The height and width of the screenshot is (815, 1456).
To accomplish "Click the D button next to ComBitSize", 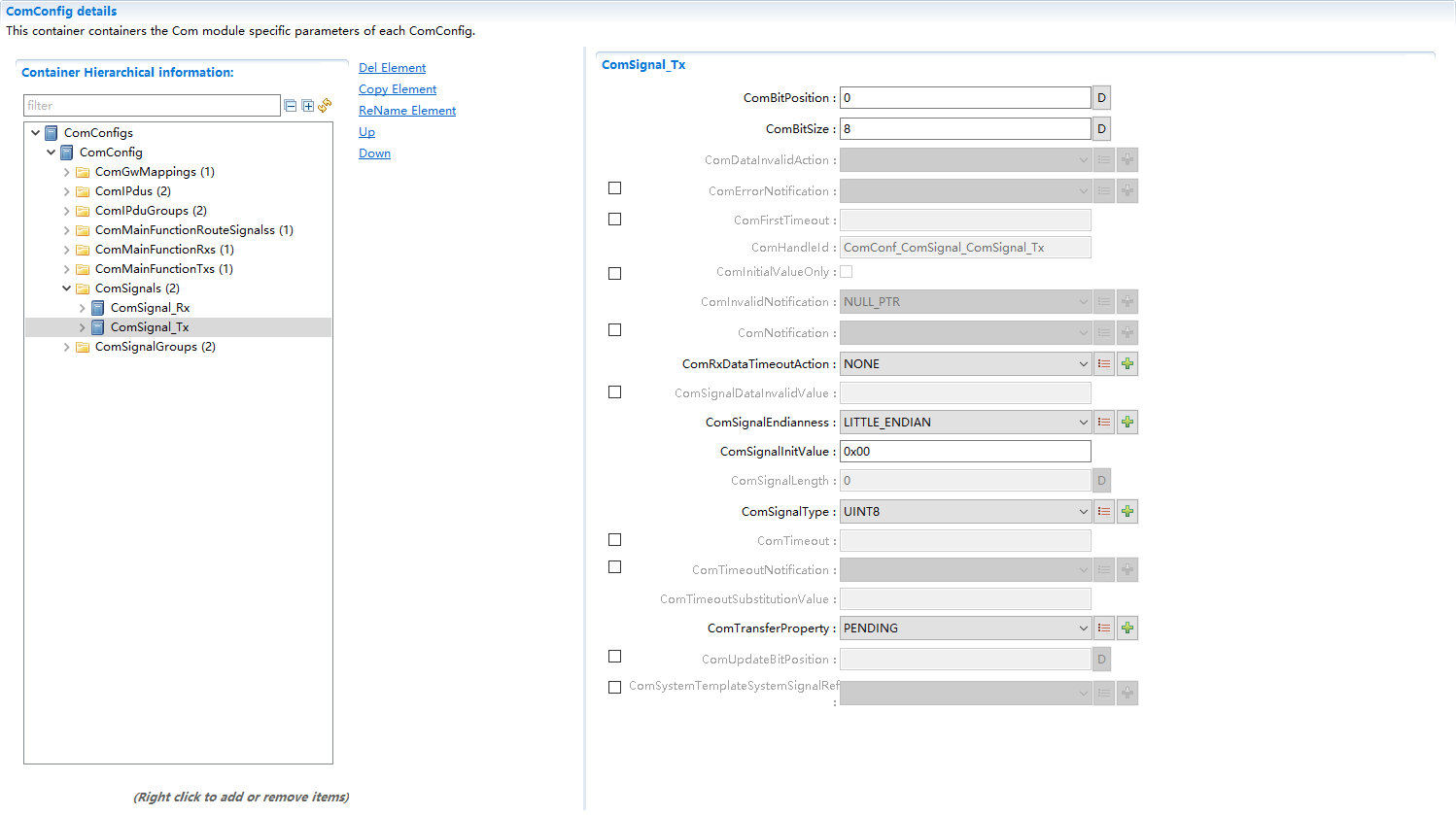I will [1101, 129].
